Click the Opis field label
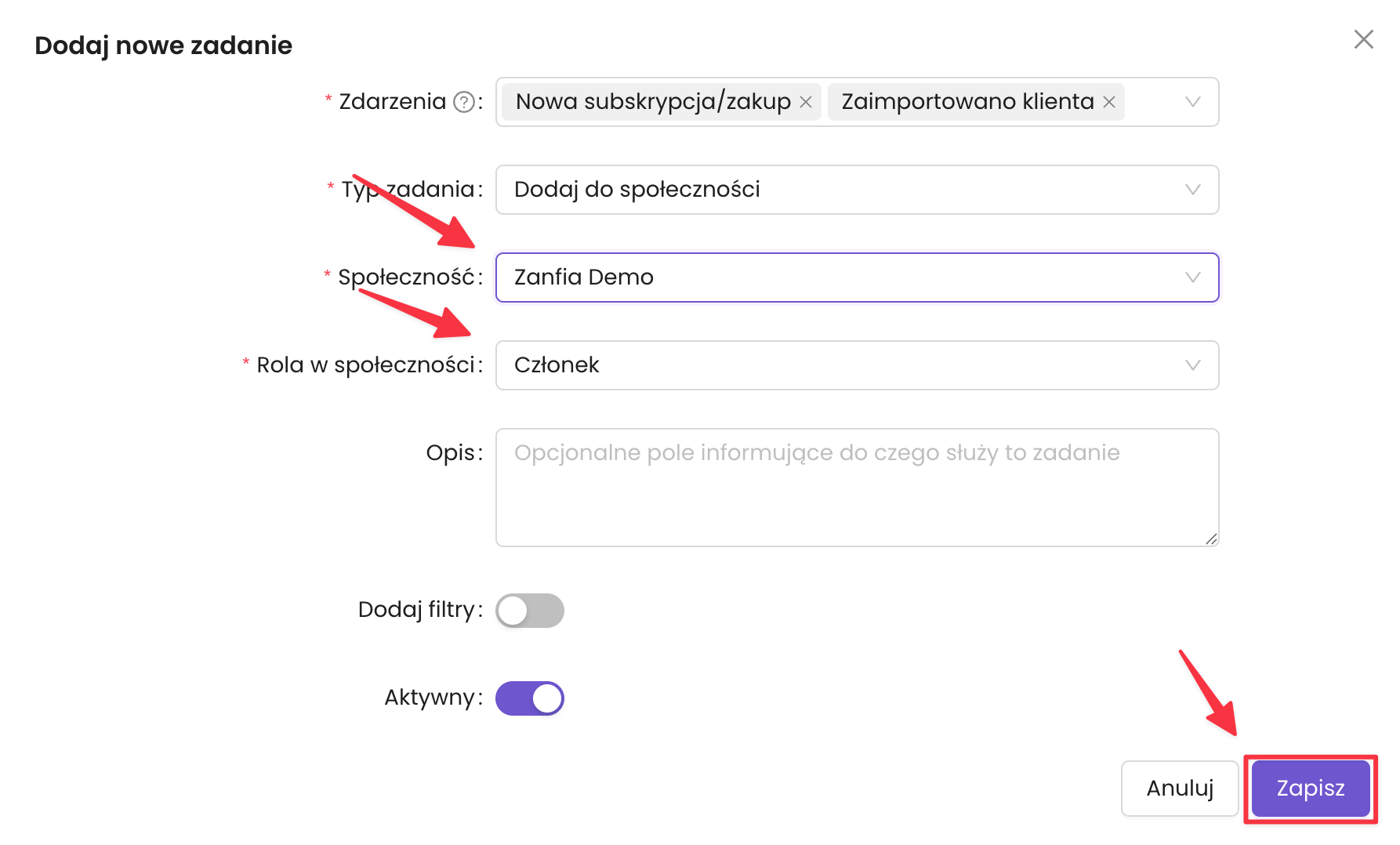Viewport: 1400px width, 845px height. point(450,453)
